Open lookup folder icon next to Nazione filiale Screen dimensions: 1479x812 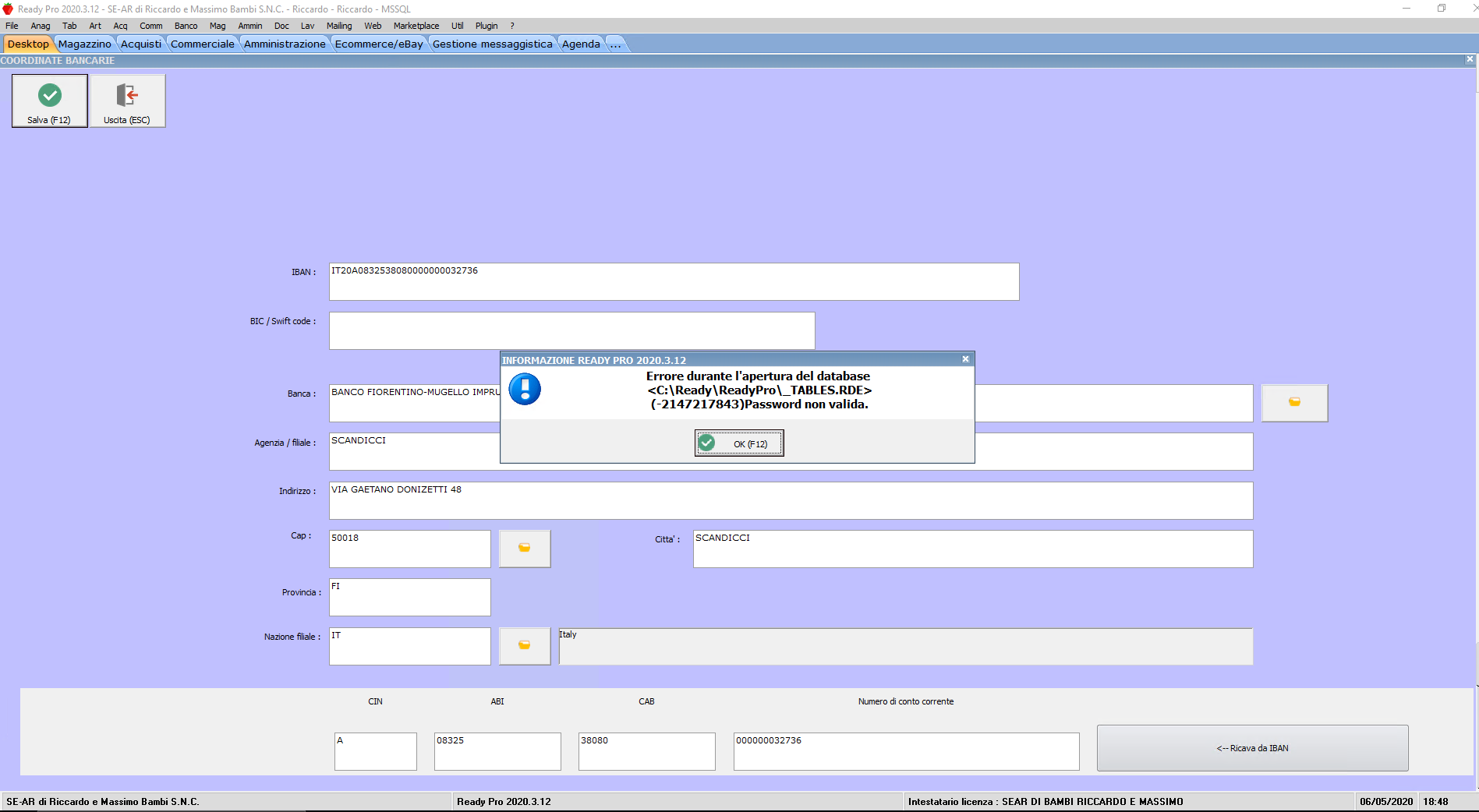525,645
